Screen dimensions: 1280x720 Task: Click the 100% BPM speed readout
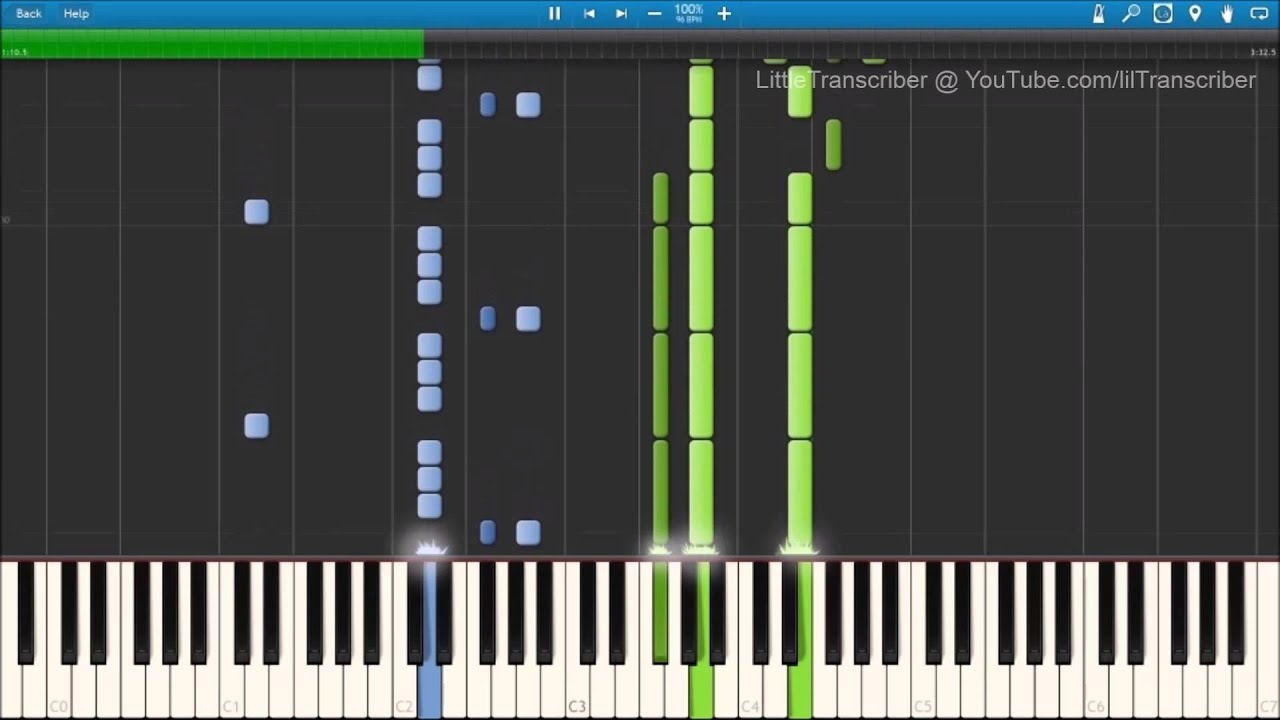tap(688, 13)
